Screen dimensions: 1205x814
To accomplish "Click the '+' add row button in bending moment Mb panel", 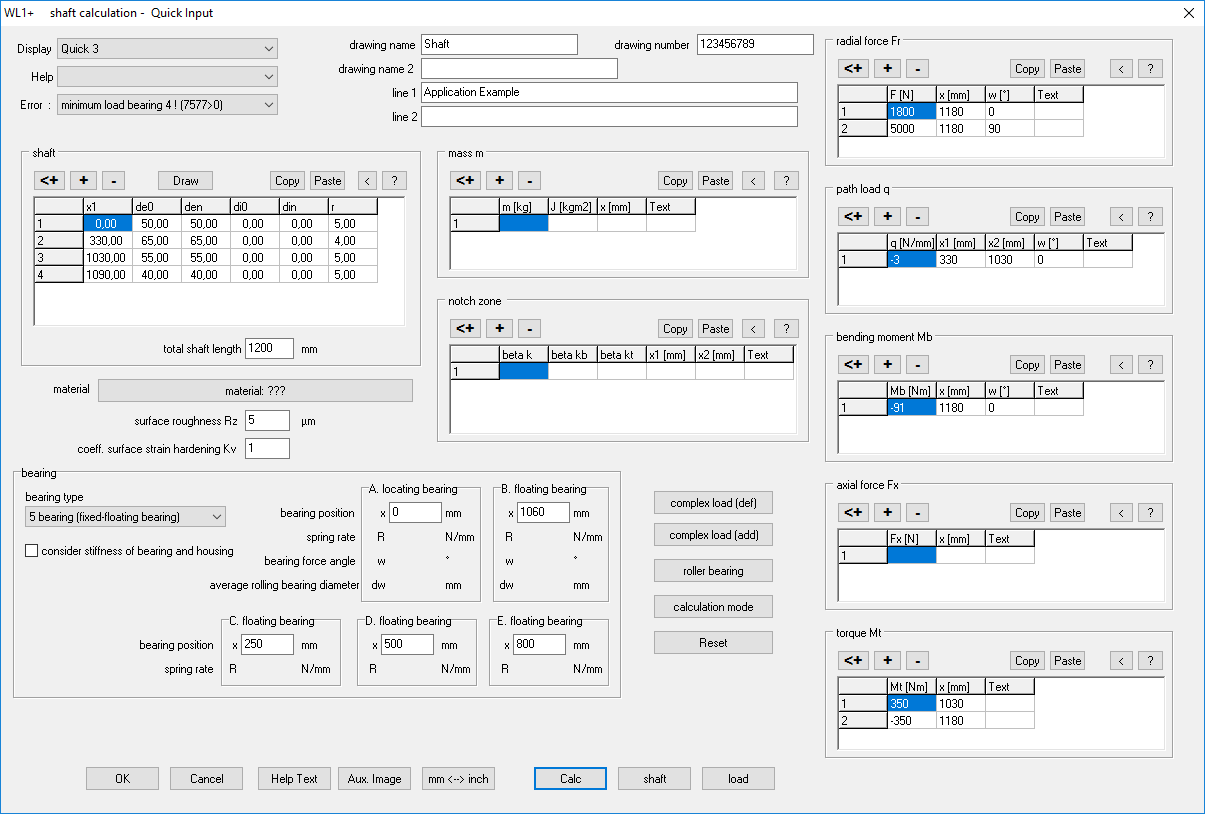I will 886,365.
